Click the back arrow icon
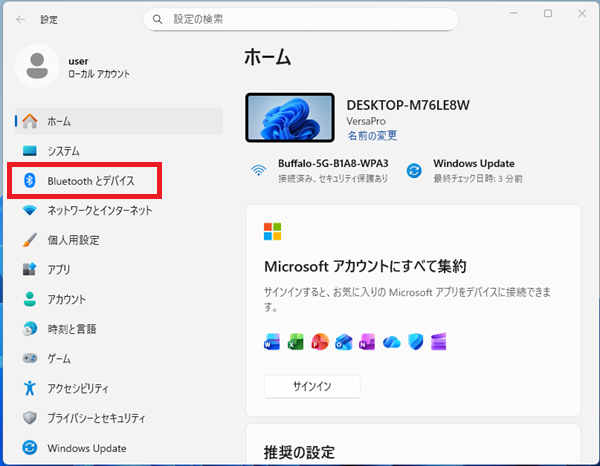This screenshot has height=466, width=600. (21, 19)
